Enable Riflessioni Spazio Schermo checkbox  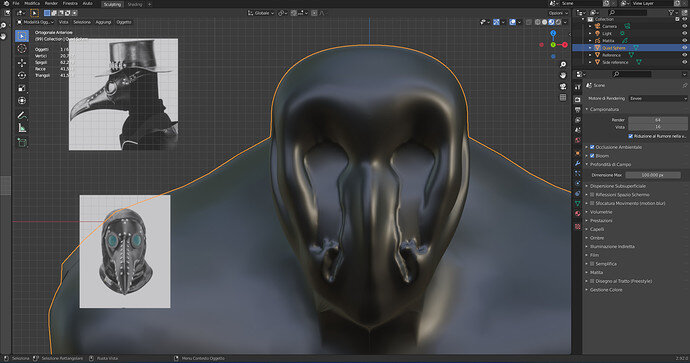pos(592,194)
